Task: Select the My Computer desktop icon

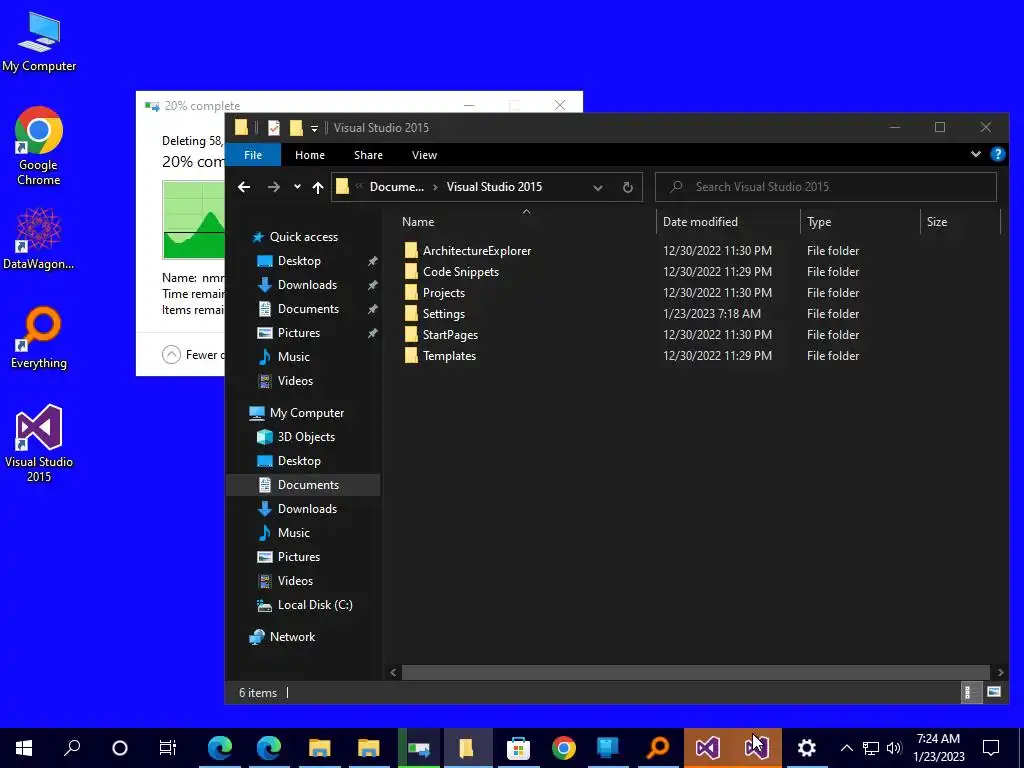Action: tap(39, 42)
